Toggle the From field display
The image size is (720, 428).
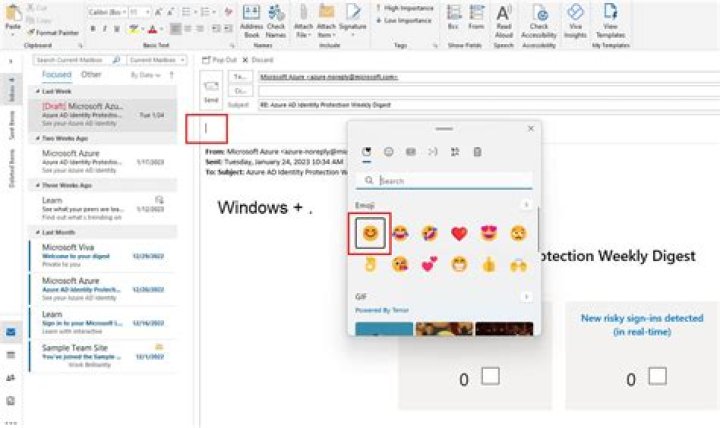476,17
